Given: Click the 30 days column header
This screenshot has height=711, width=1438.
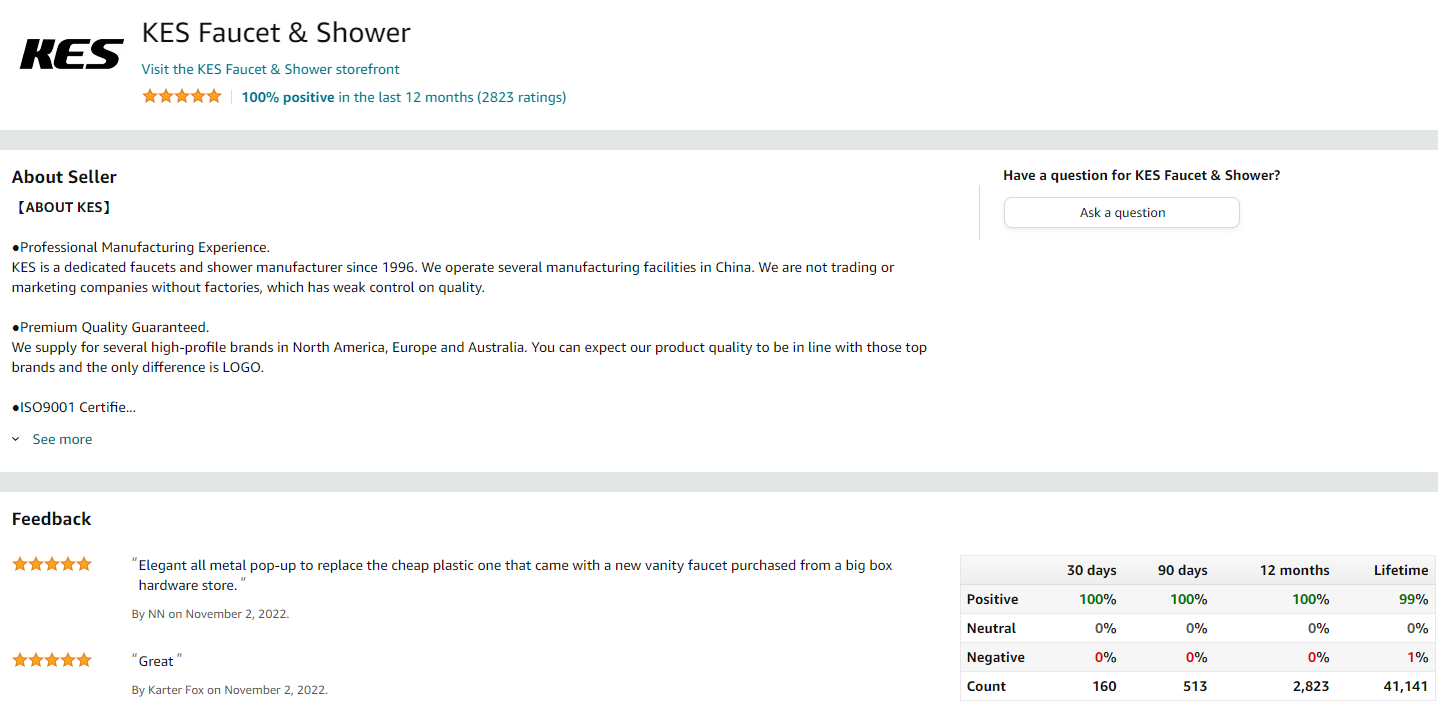Looking at the screenshot, I should (1091, 570).
